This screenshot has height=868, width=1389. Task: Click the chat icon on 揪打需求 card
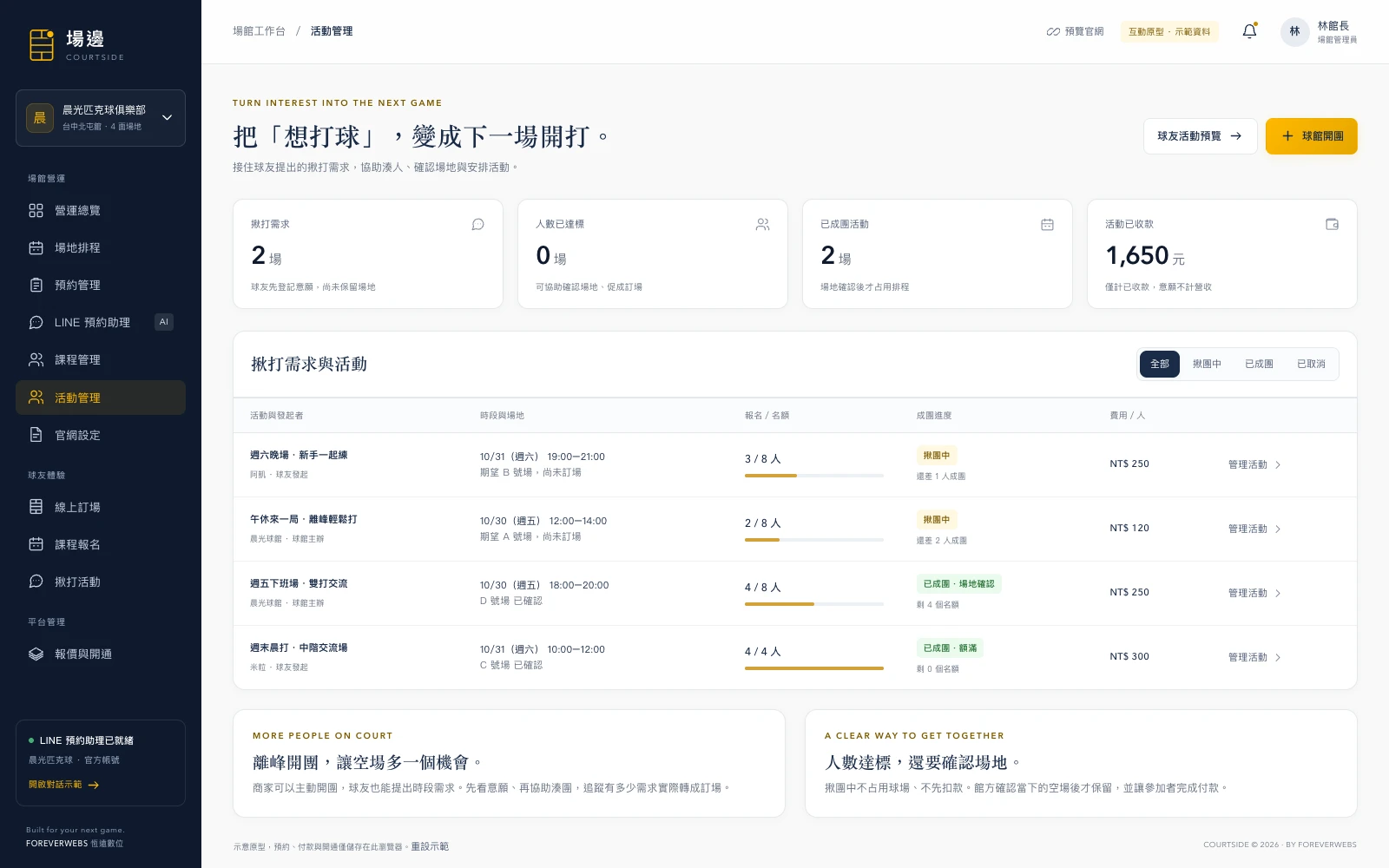[x=477, y=224]
